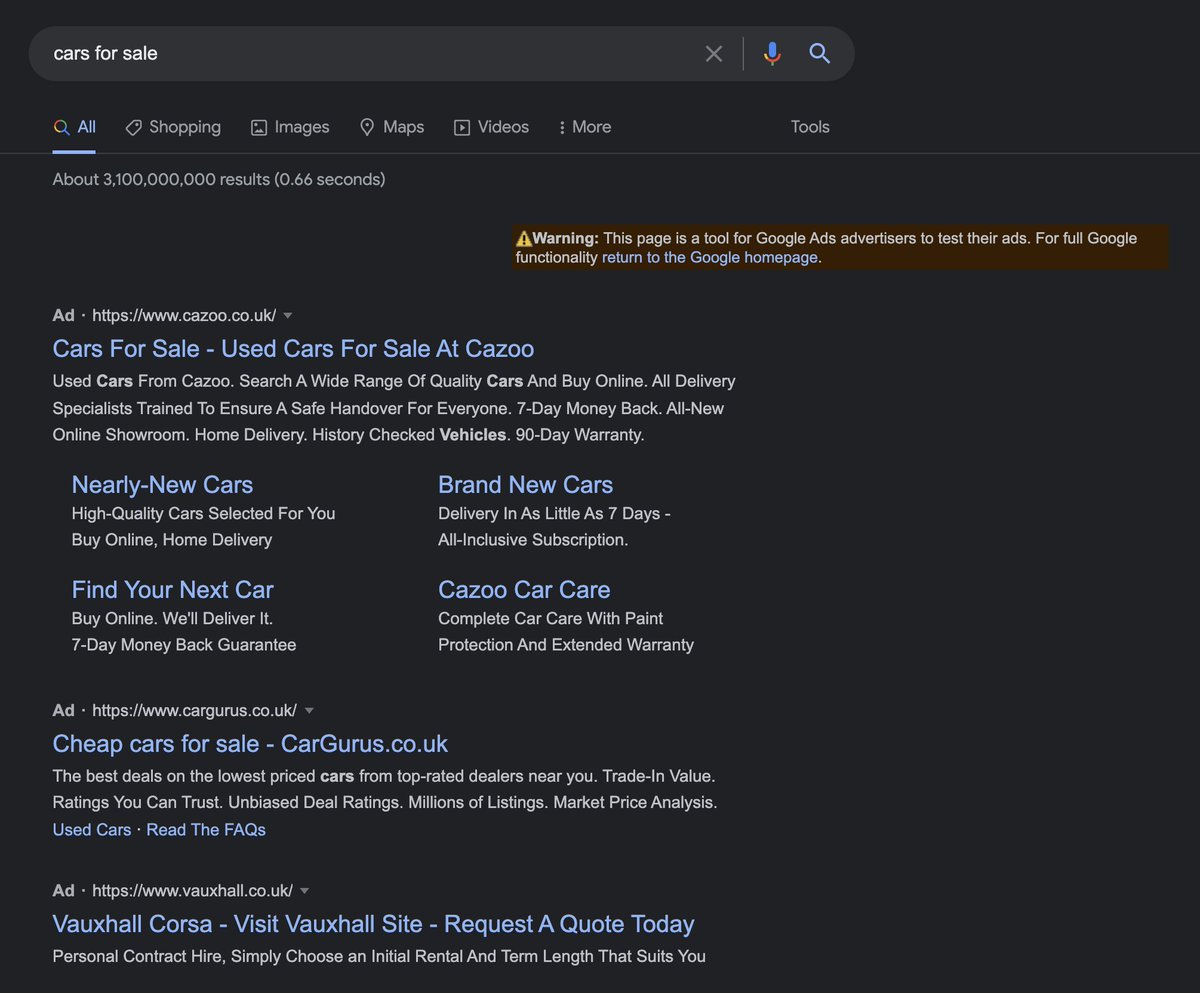Click the warning triangle icon in banner
This screenshot has height=993, width=1200.
(524, 238)
